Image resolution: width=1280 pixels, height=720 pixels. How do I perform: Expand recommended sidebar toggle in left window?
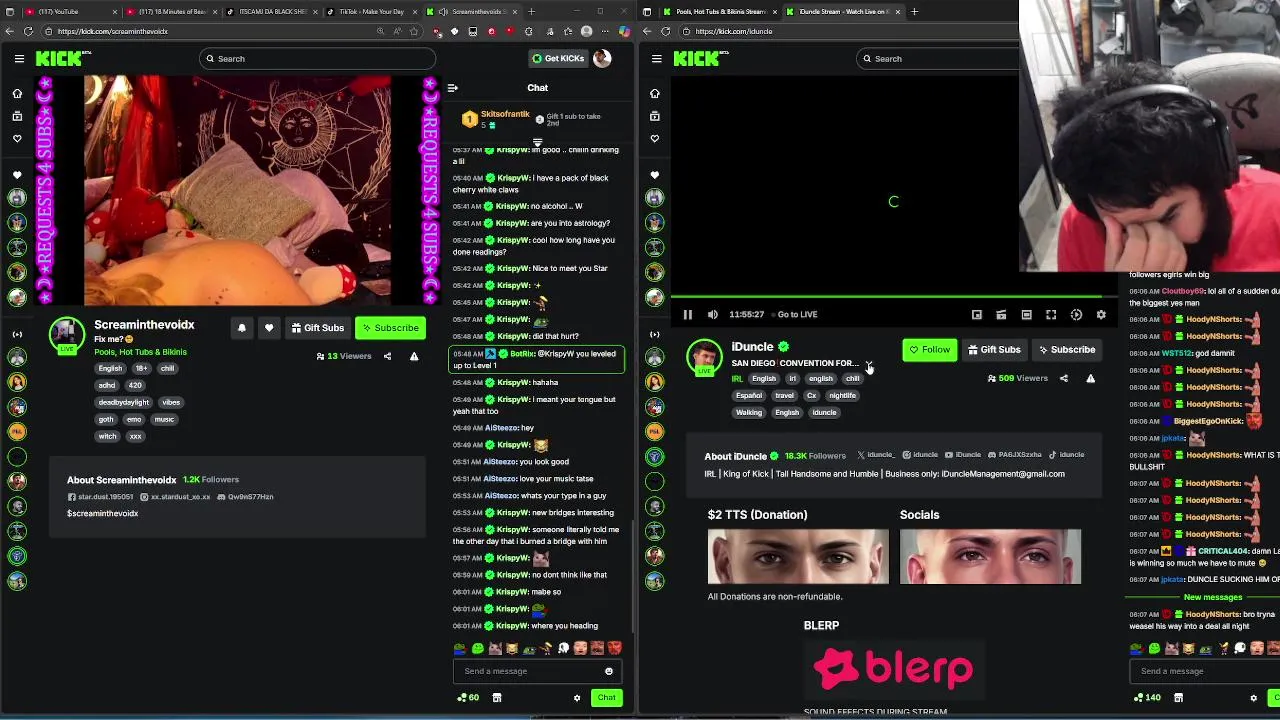click(x=17, y=334)
